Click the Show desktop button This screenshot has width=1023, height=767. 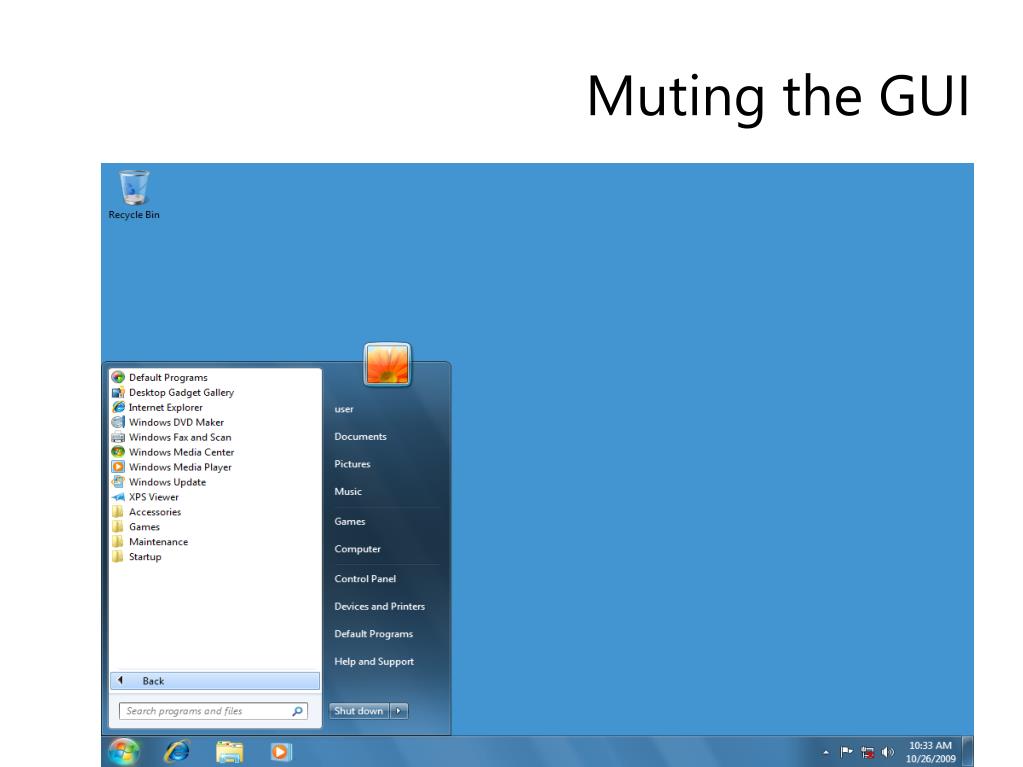coord(968,751)
